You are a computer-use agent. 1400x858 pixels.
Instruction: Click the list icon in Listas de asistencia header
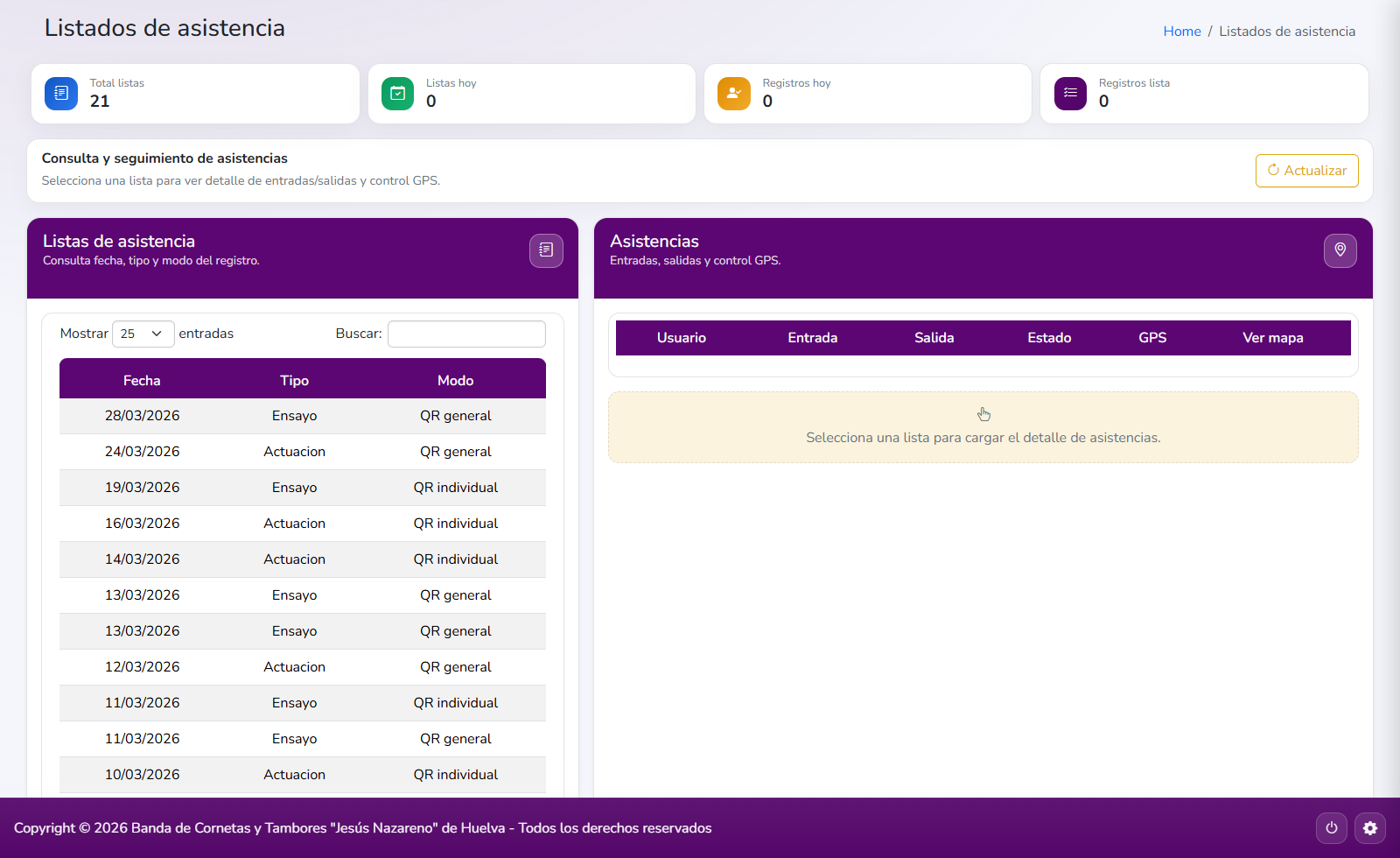pos(546,250)
